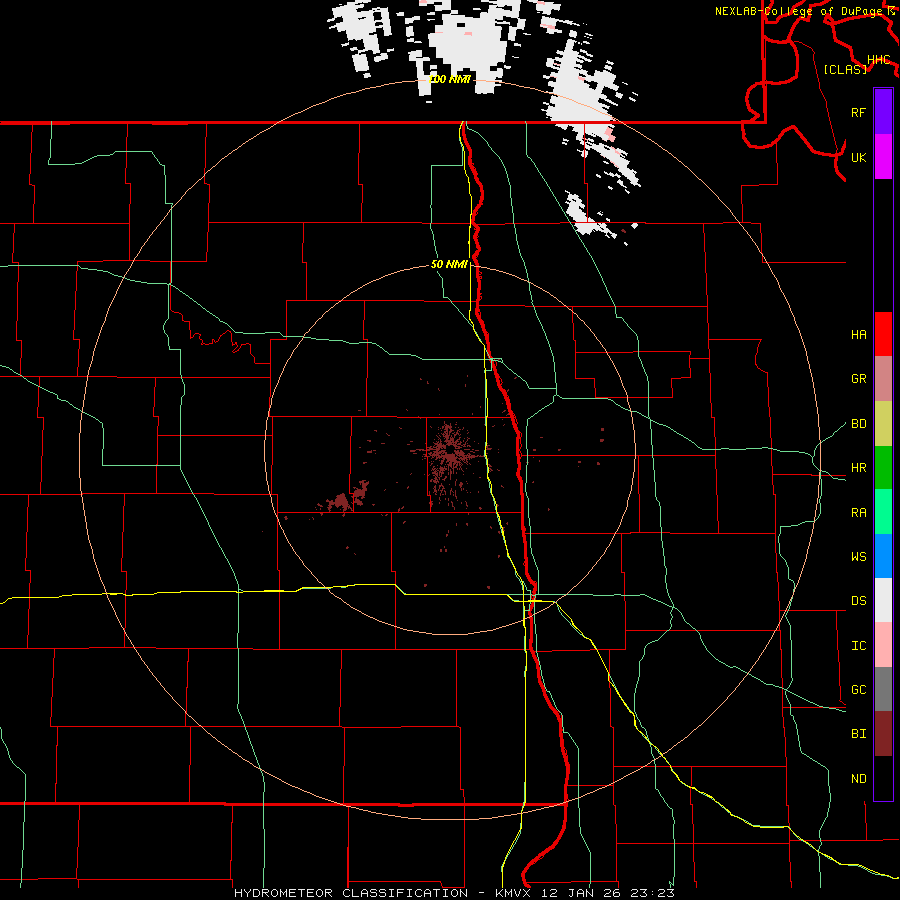900x900 pixels.
Task: Click the 'ND' legend label
Action: 858,779
